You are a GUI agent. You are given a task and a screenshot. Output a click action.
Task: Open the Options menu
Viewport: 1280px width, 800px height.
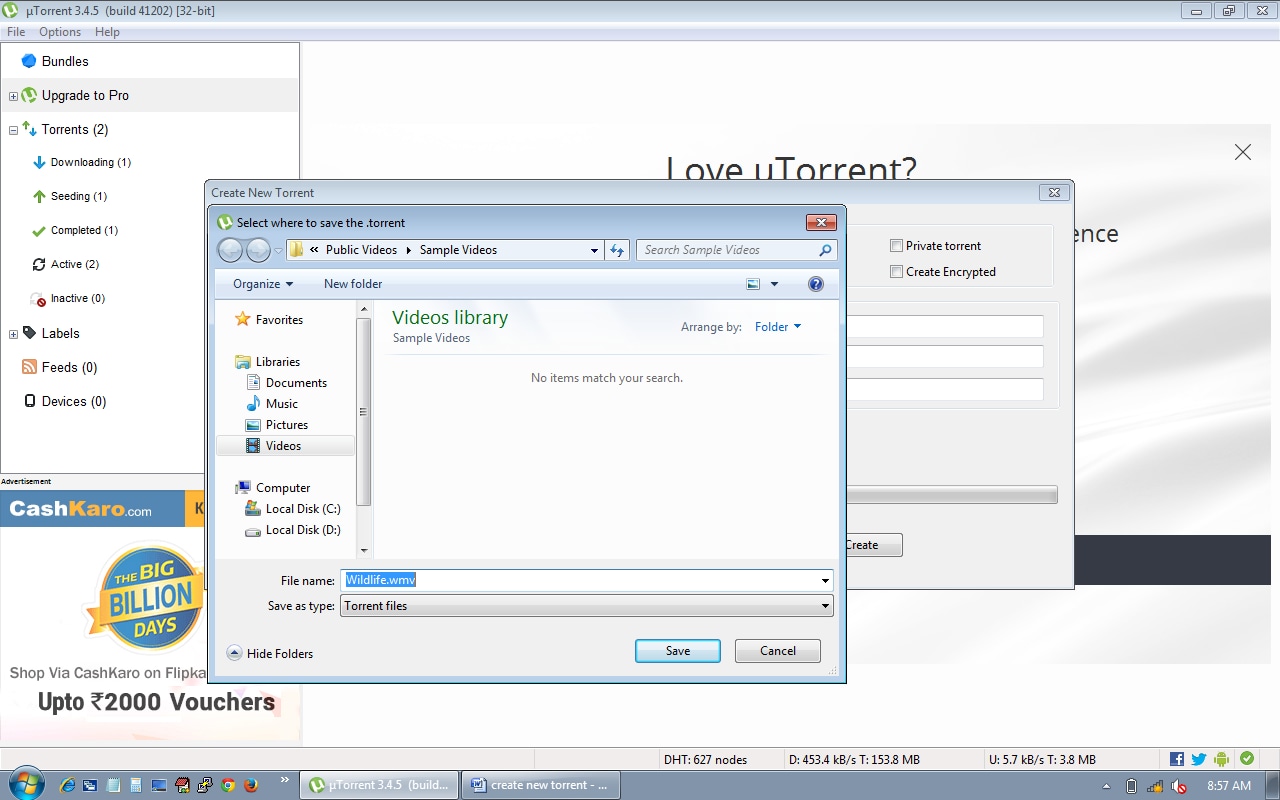[60, 32]
